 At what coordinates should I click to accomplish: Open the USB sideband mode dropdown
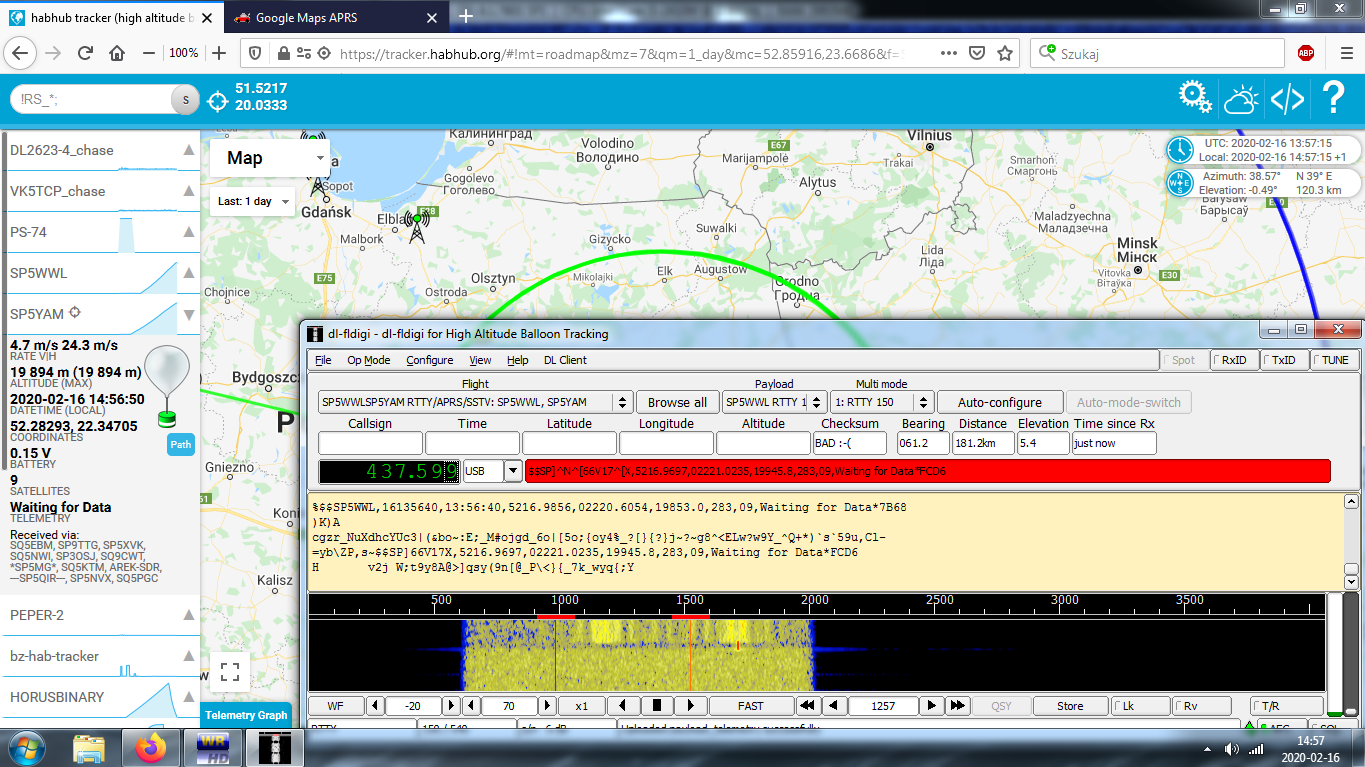[513, 471]
